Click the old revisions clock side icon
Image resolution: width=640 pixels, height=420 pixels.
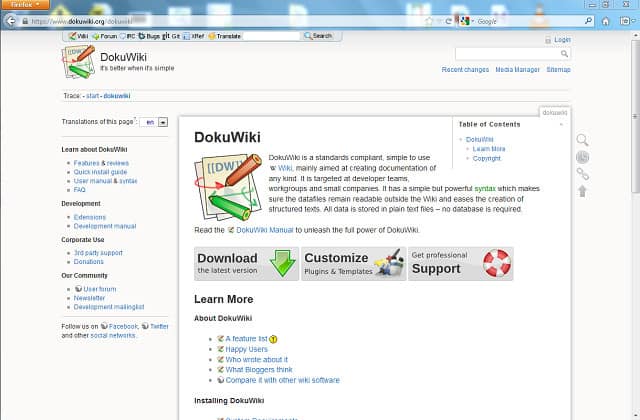pyautogui.click(x=582, y=157)
